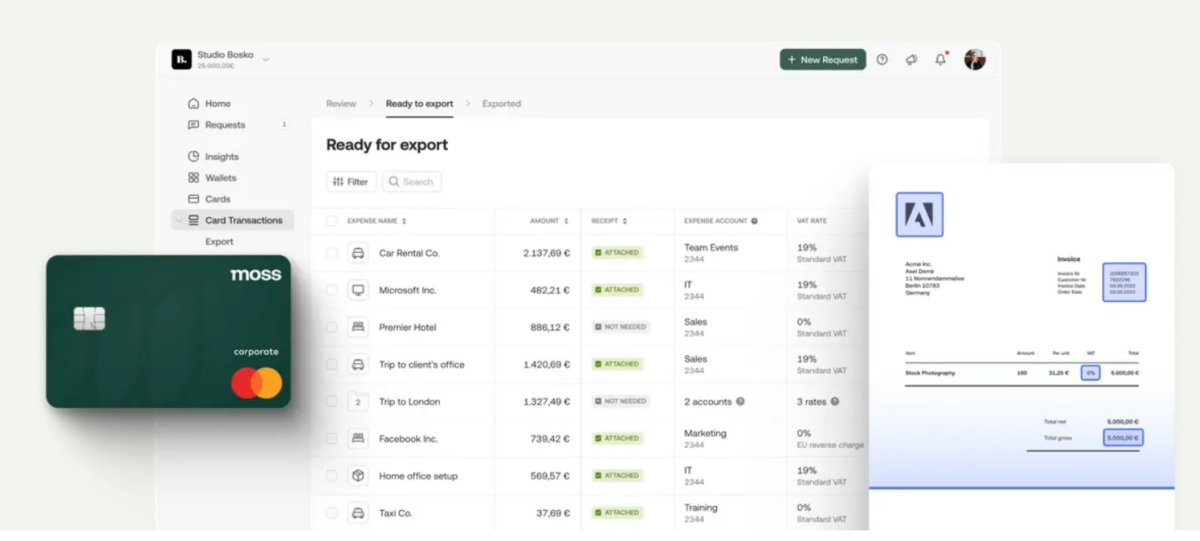Collapse the Card Transactions chevron
Image resolution: width=1200 pixels, height=541 pixels.
click(179, 220)
